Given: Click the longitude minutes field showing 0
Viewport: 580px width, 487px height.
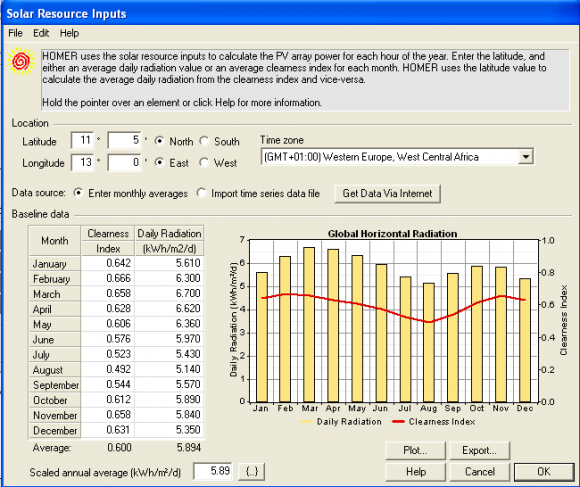Looking at the screenshot, I should point(124,162).
